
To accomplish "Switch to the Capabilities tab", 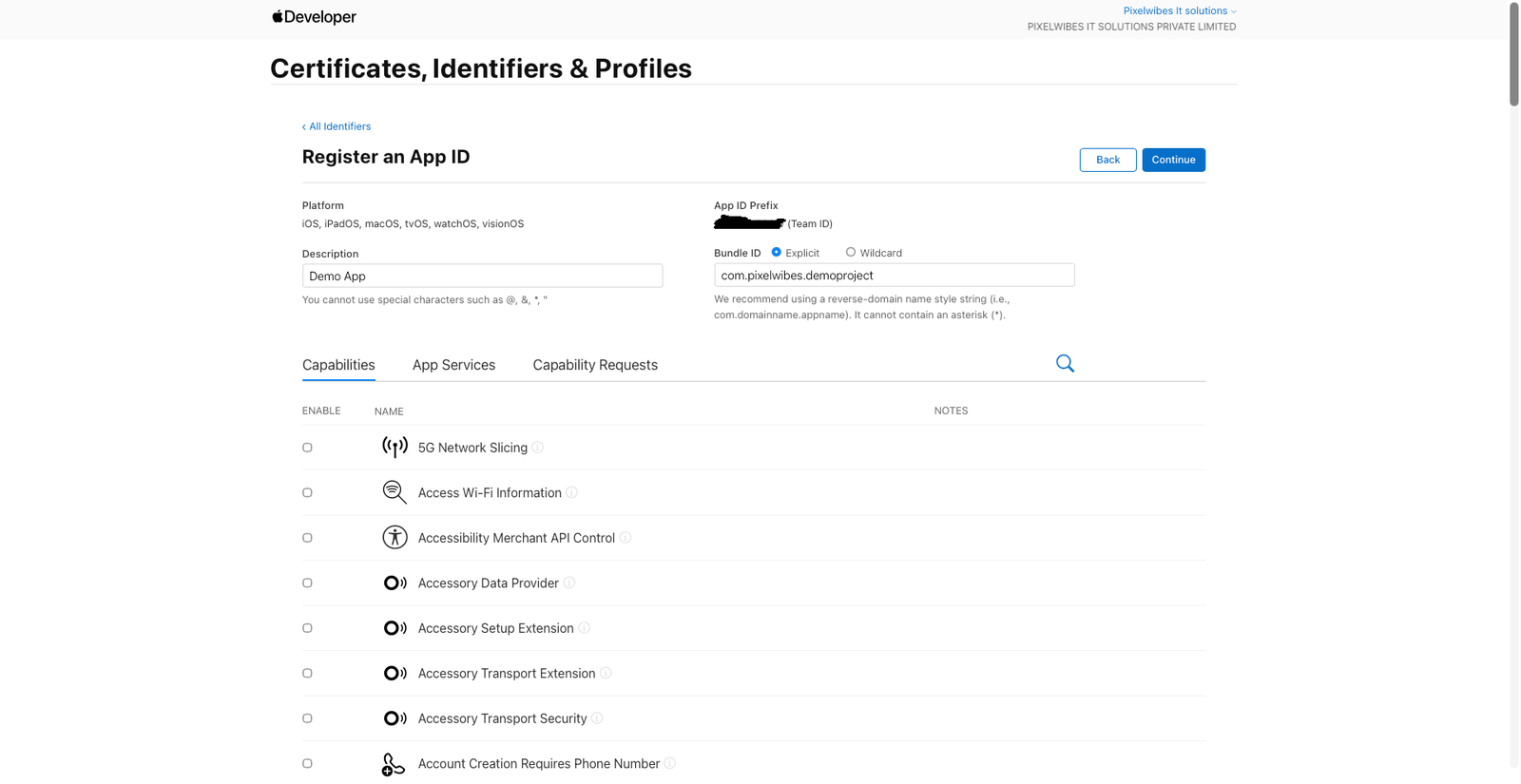I will 338,365.
